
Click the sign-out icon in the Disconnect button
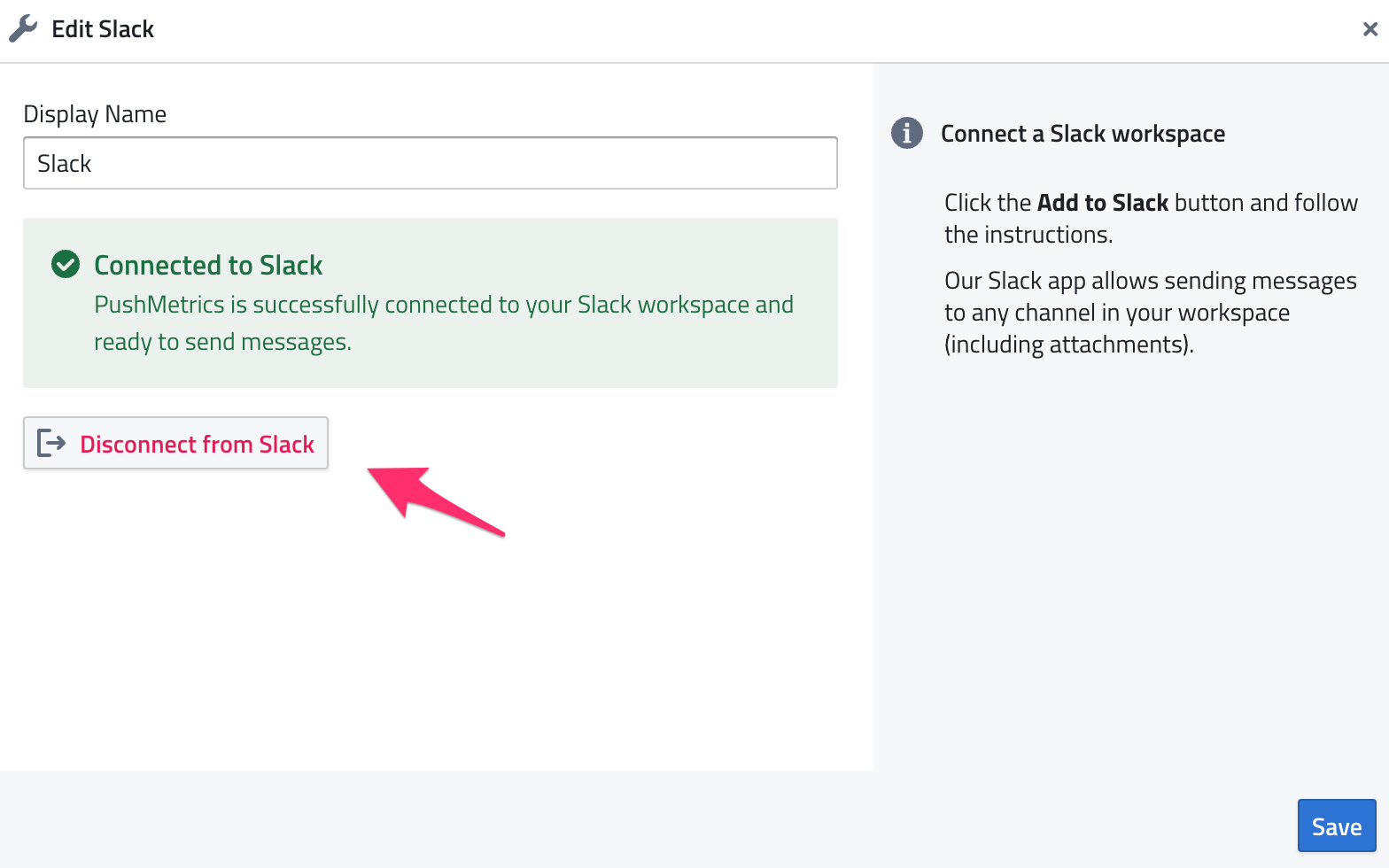[51, 443]
